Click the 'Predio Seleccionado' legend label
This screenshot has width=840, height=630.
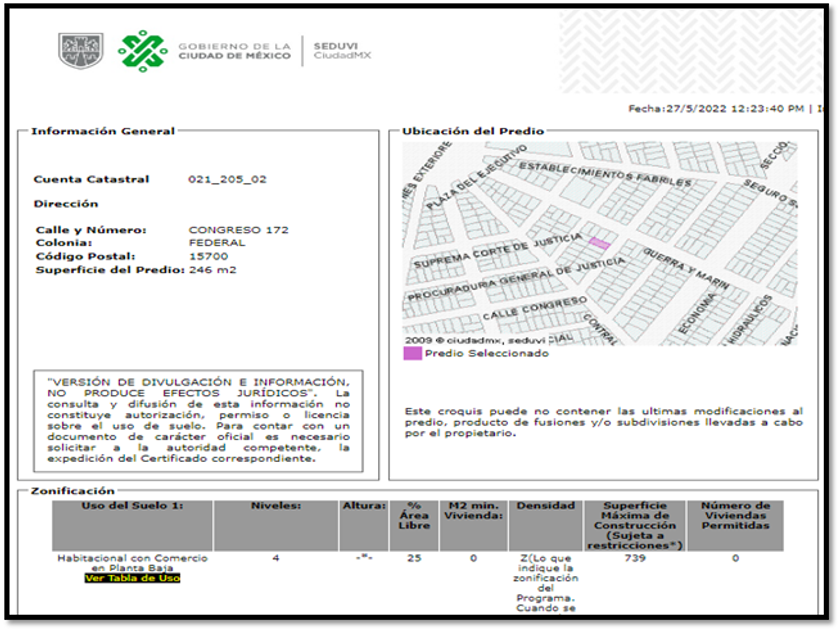487,354
